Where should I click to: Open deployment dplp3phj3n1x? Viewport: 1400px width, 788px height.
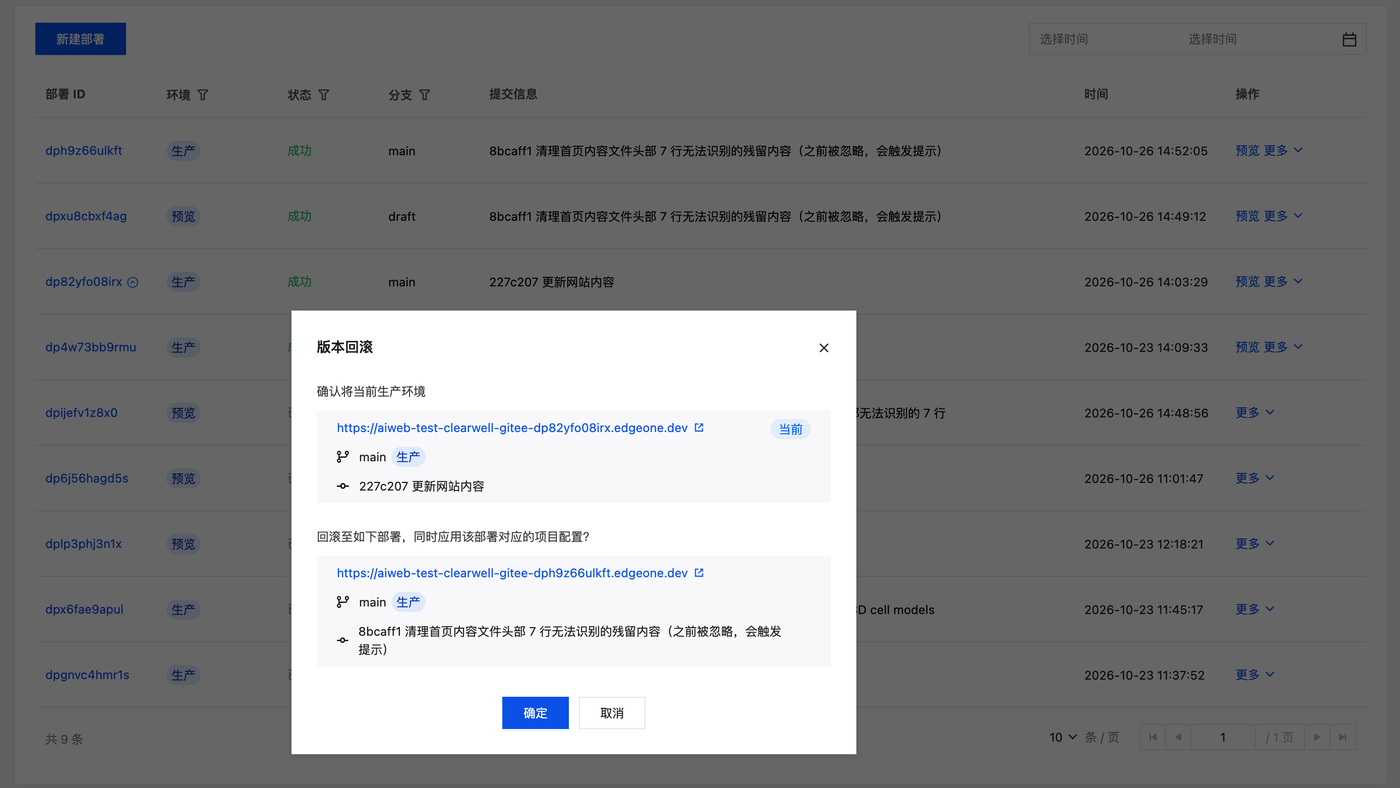[84, 544]
